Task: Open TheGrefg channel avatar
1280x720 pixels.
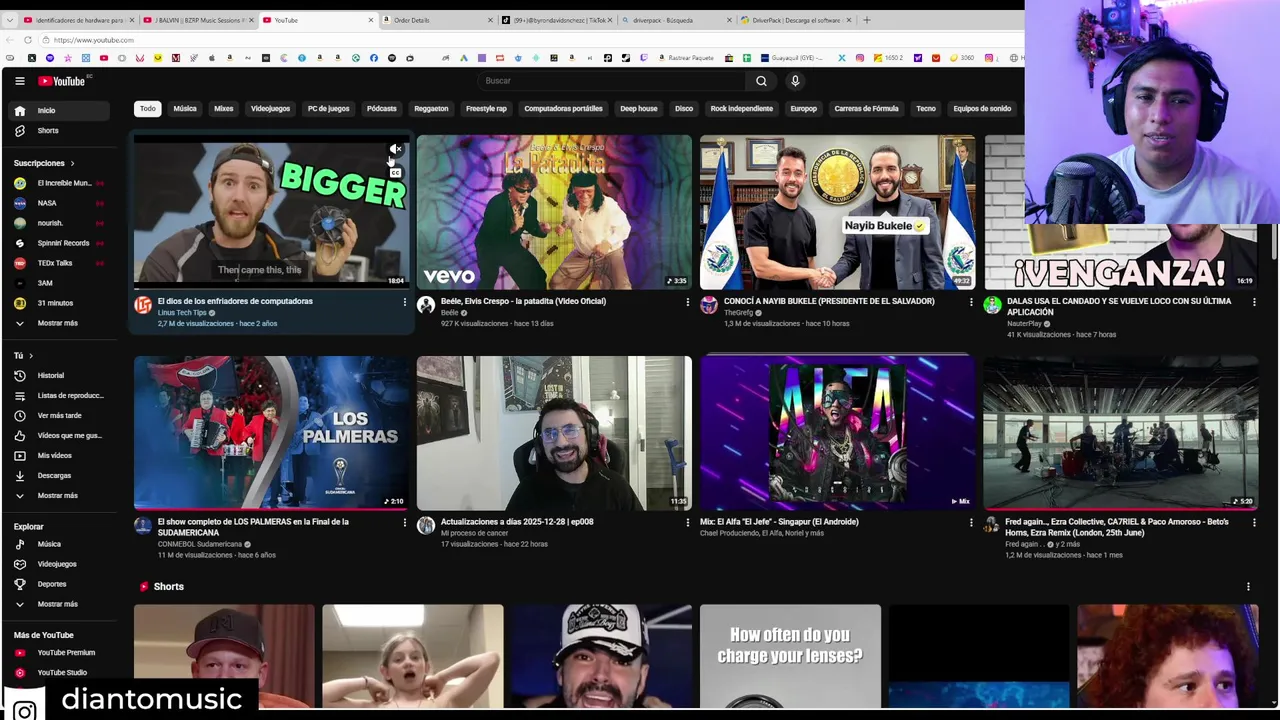Action: point(709,305)
